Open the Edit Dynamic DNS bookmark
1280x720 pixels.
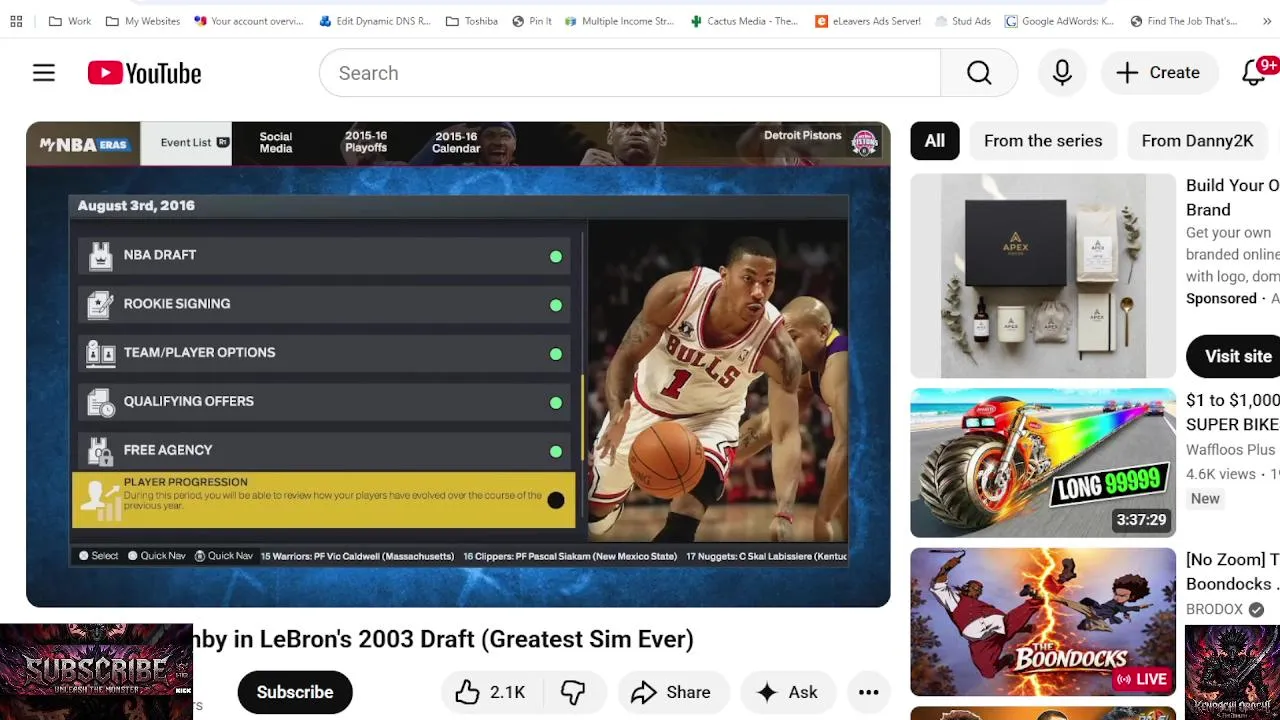coord(376,21)
